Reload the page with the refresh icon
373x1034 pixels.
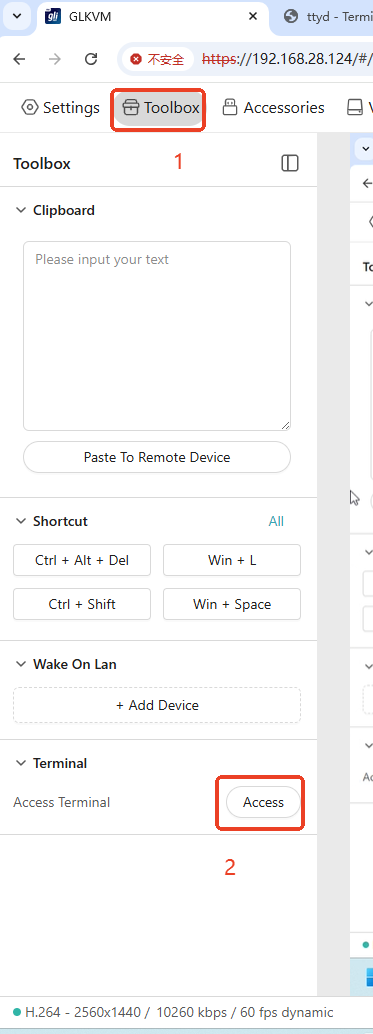92,59
